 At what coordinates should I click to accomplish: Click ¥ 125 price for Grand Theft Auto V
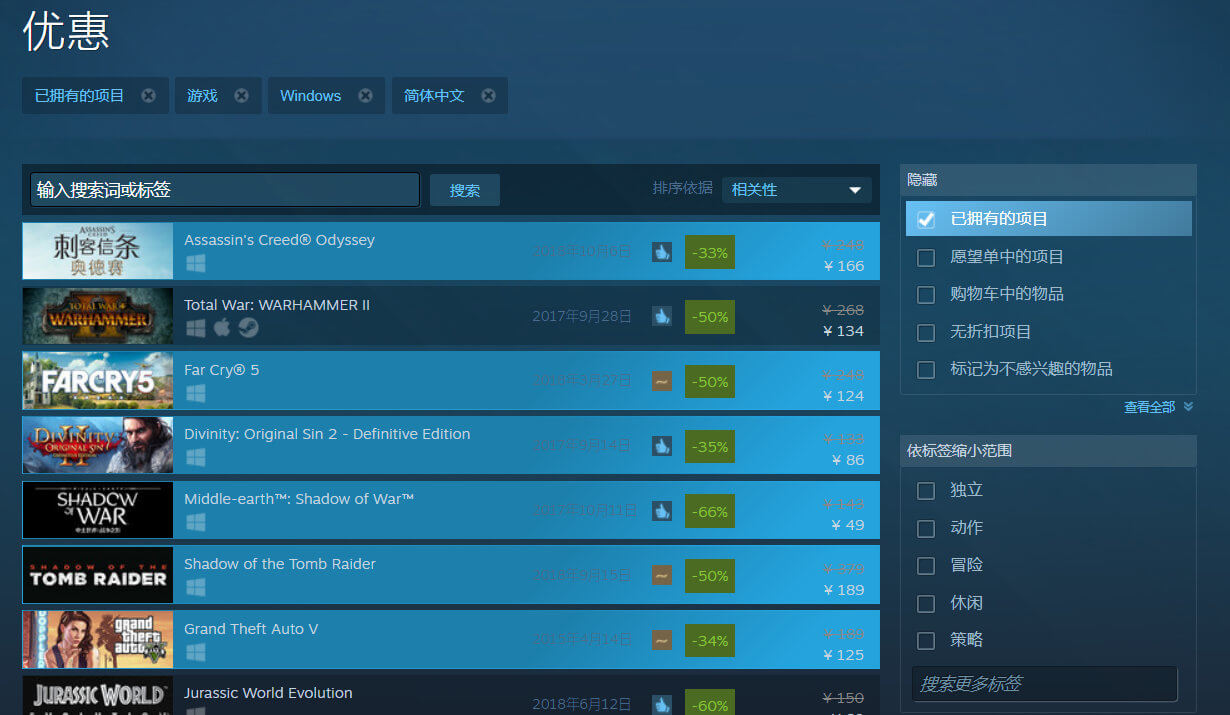coord(844,655)
